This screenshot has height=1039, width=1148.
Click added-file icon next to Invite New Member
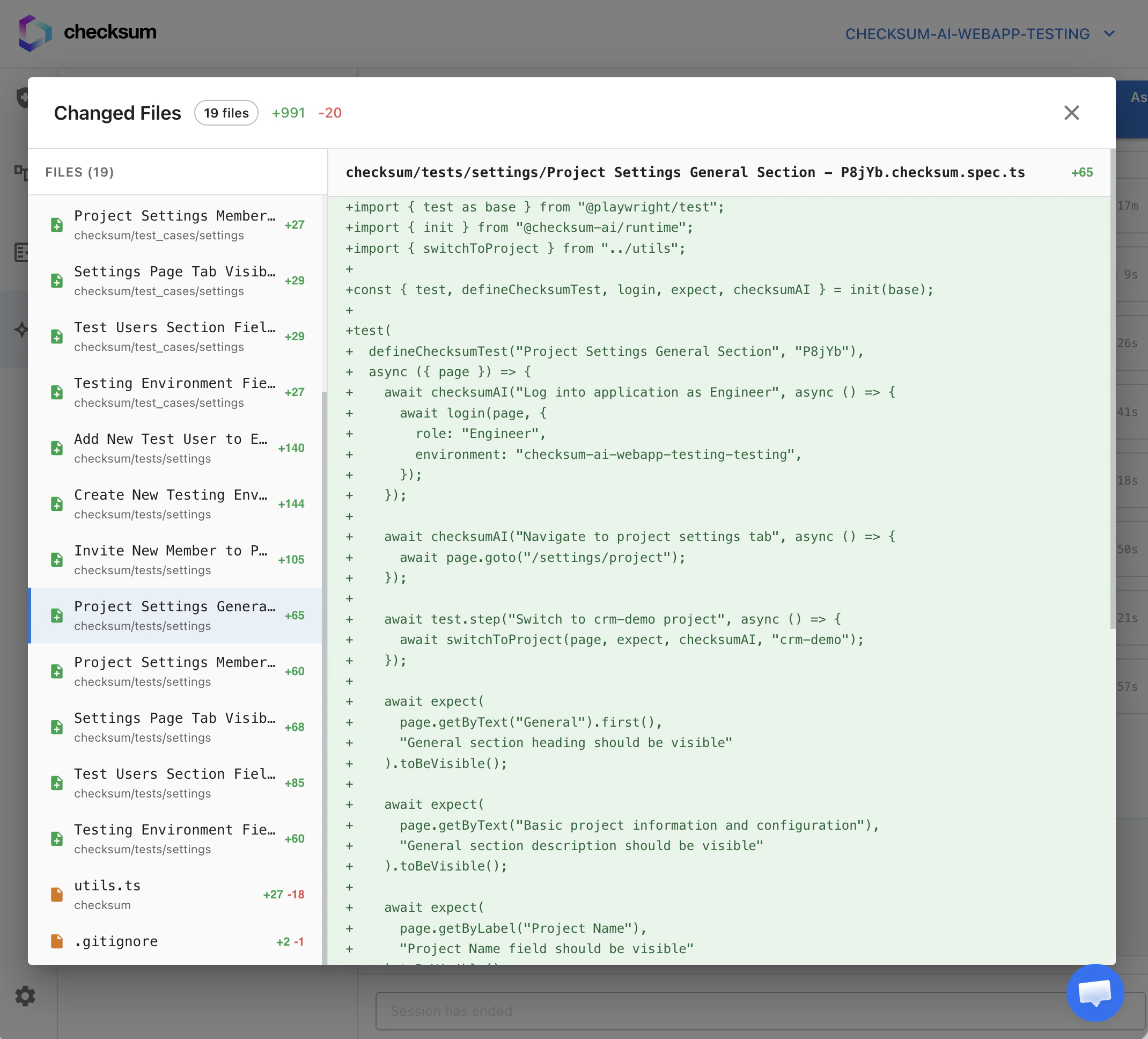[57, 559]
